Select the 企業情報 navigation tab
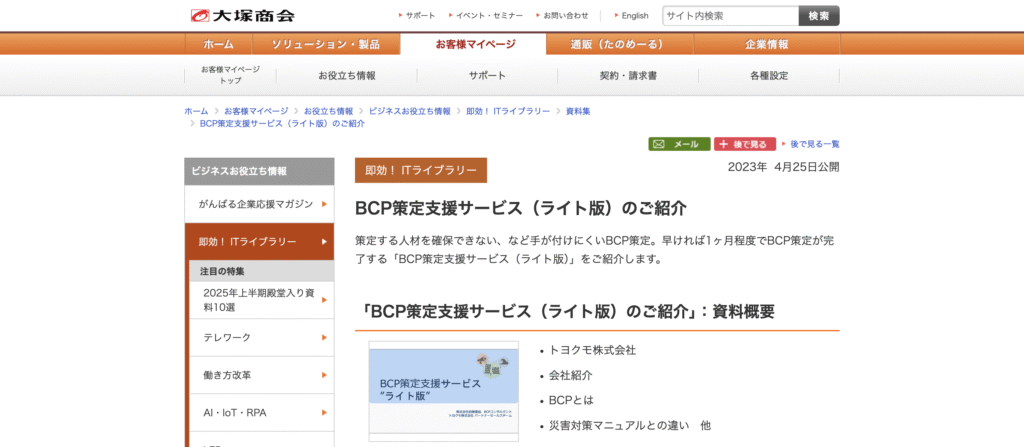Image resolution: width=1024 pixels, height=447 pixels. coord(766,44)
